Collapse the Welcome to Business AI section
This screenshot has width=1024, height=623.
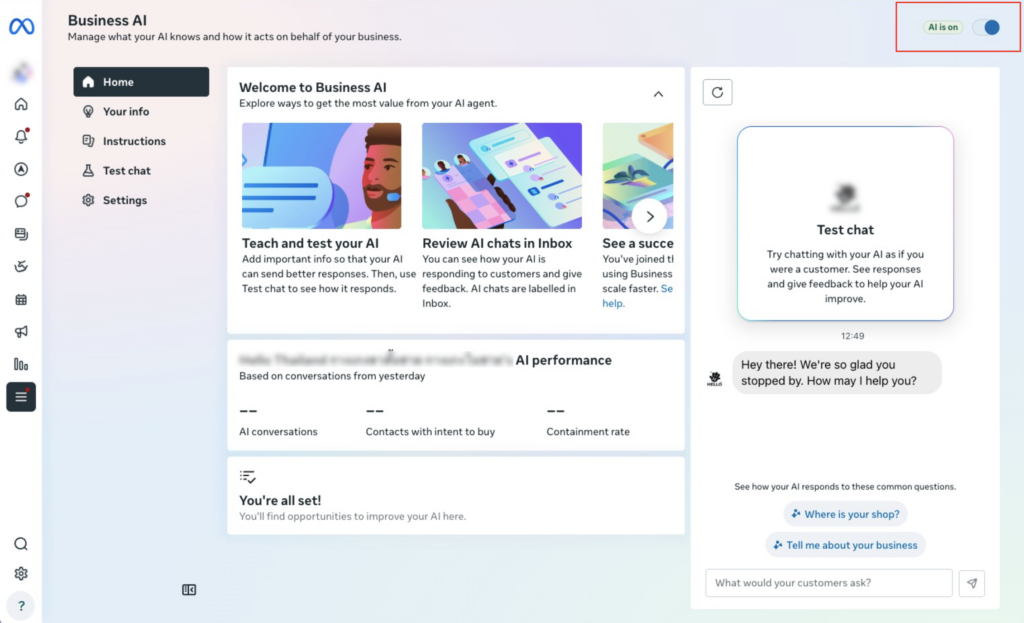pyautogui.click(x=658, y=94)
